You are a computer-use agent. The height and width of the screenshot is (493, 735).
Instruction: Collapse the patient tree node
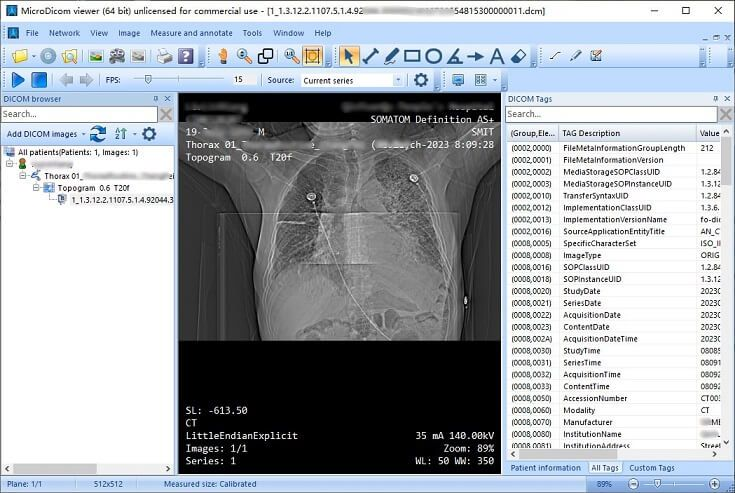(x=9, y=164)
